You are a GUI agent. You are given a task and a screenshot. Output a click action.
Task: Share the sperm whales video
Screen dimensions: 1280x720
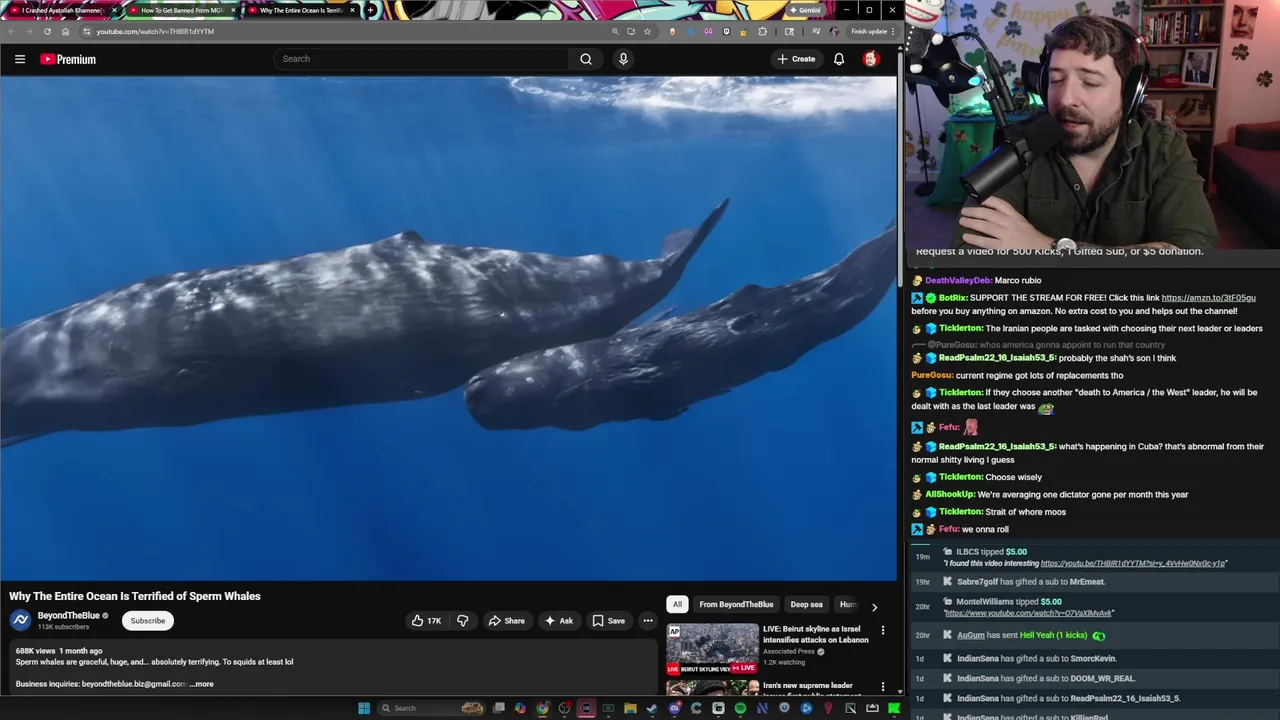pyautogui.click(x=506, y=621)
